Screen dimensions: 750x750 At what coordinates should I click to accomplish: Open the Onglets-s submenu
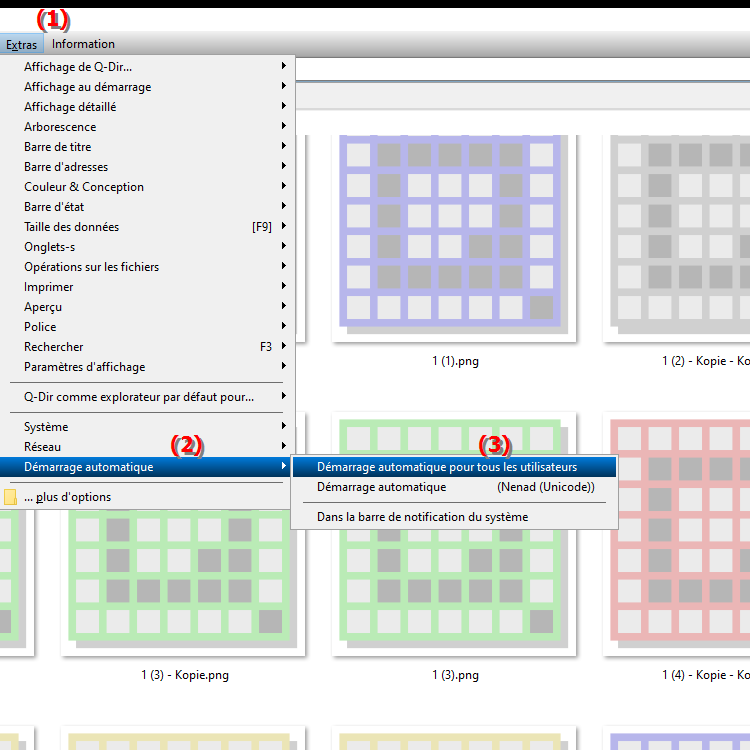[x=147, y=247]
